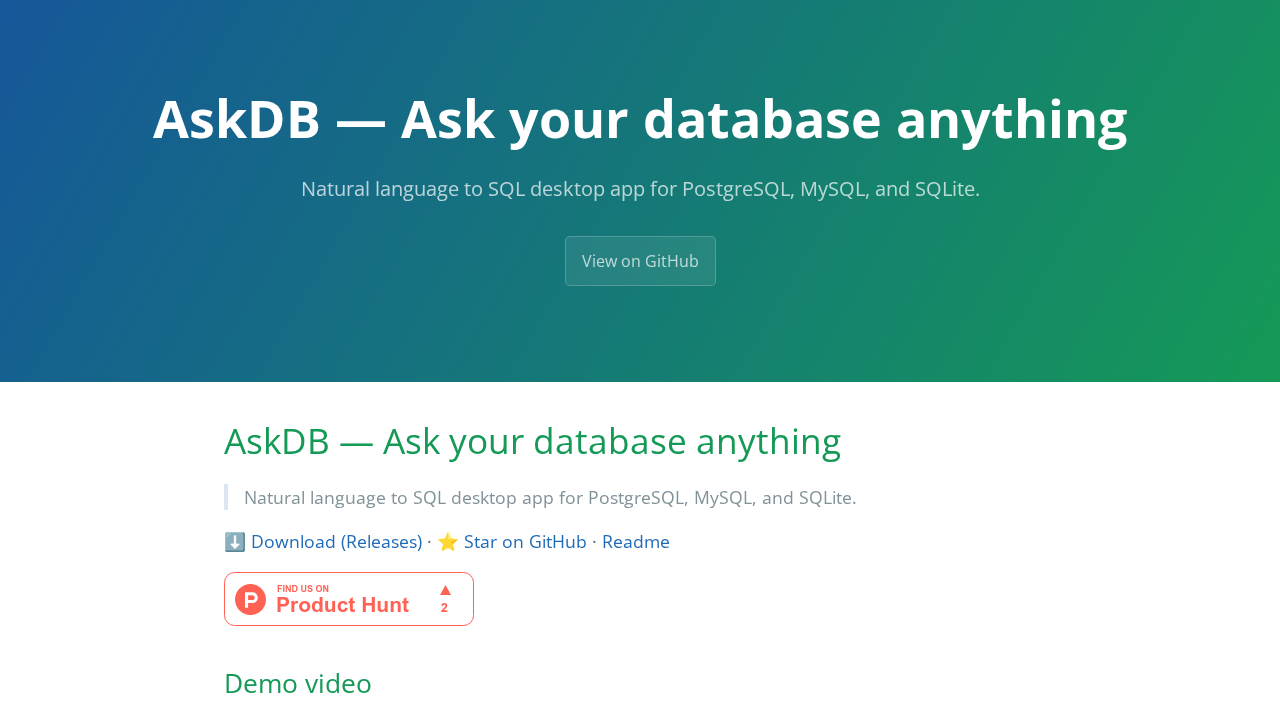Click the blockquote description text
Screen dimensions: 1280x720
[550, 496]
